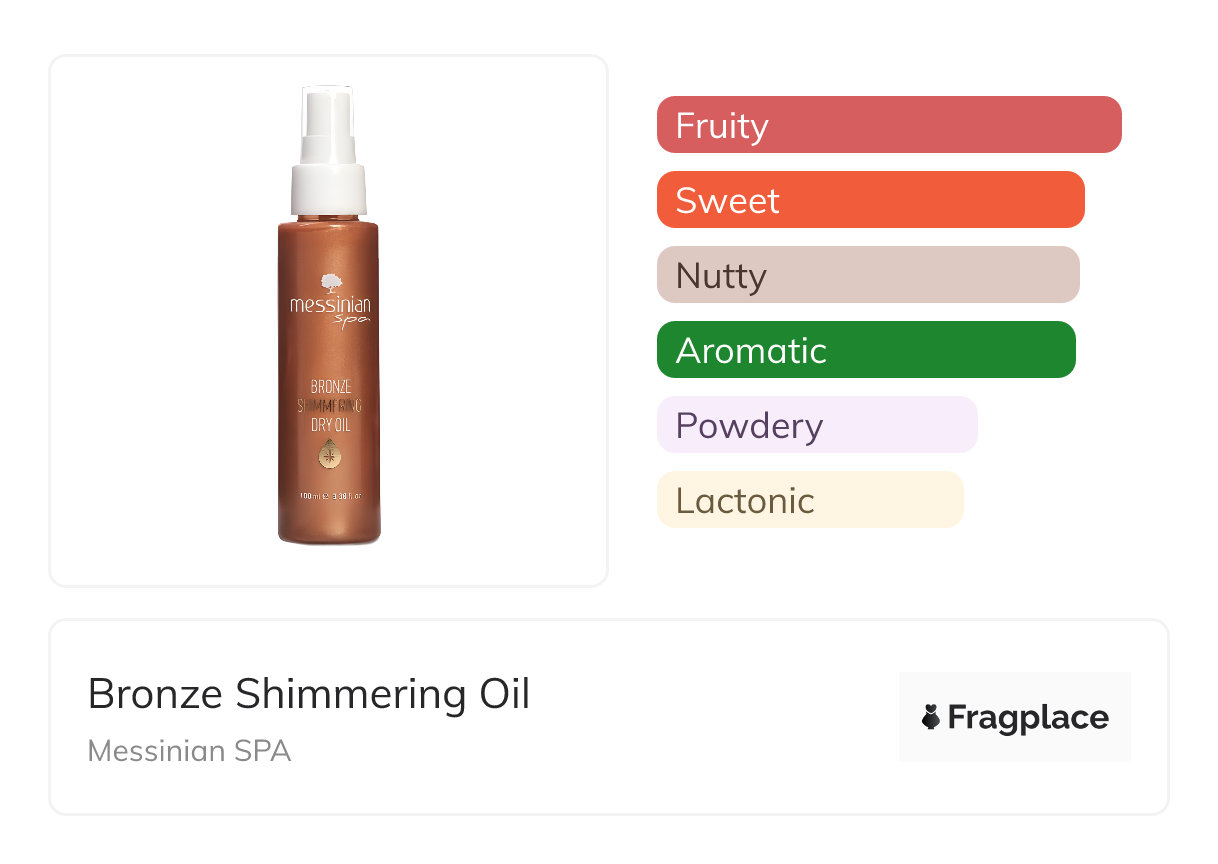The image size is (1218, 864).
Task: Click the white spray pump cap
Action: (x=329, y=190)
